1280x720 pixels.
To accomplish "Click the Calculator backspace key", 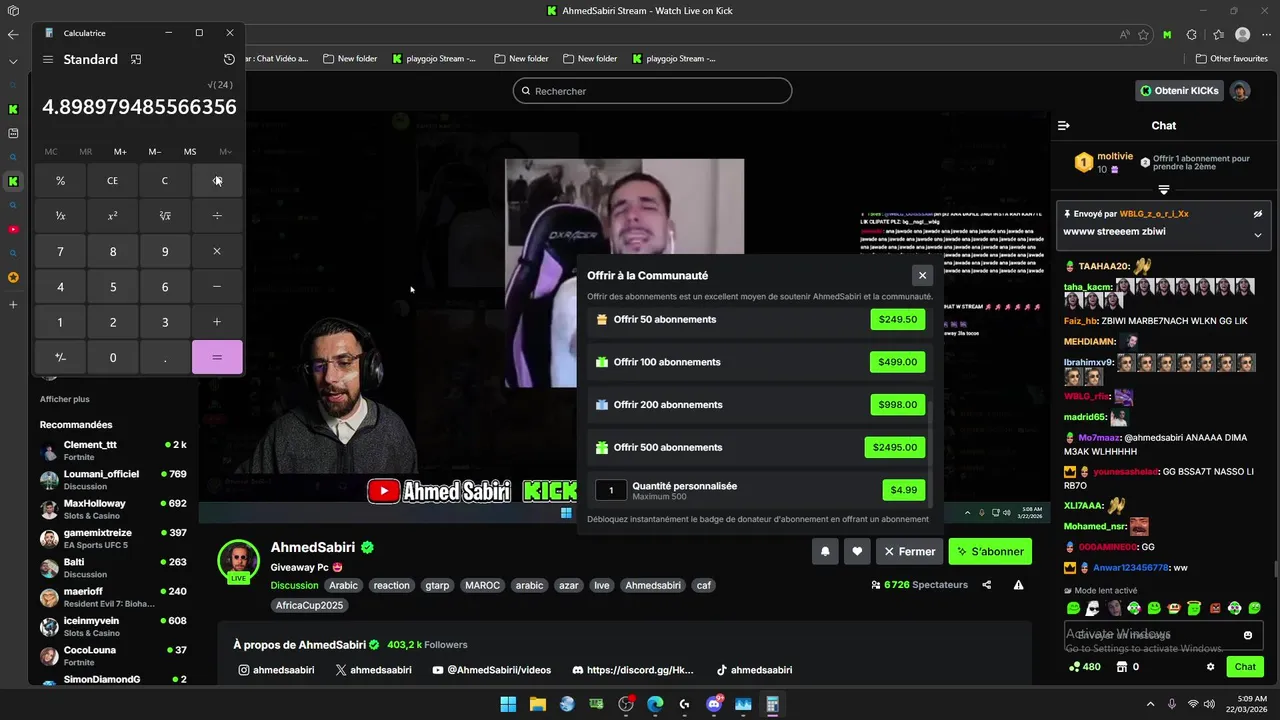I will (x=217, y=181).
